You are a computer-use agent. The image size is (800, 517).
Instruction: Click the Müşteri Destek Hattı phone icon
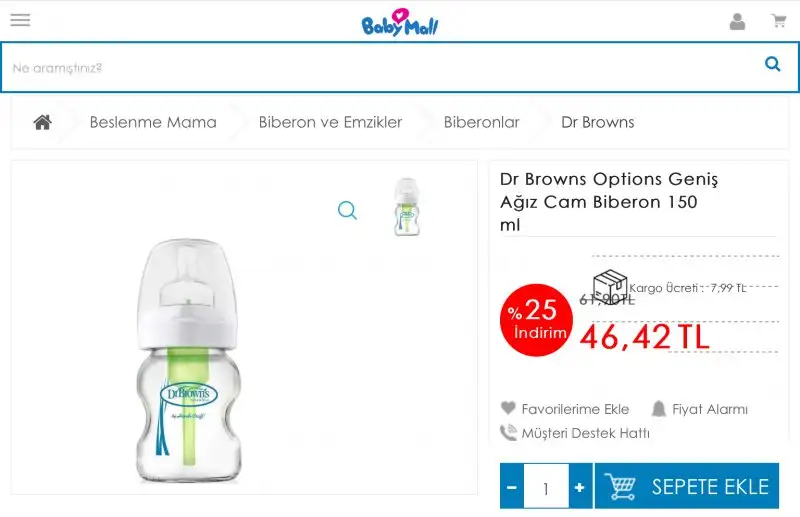pos(509,433)
